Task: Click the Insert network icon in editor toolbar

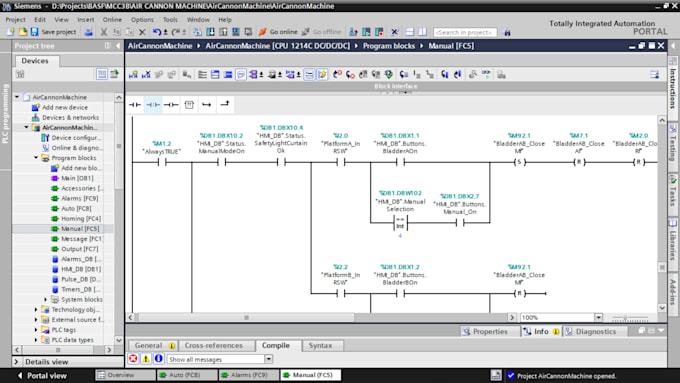Action: [133, 75]
